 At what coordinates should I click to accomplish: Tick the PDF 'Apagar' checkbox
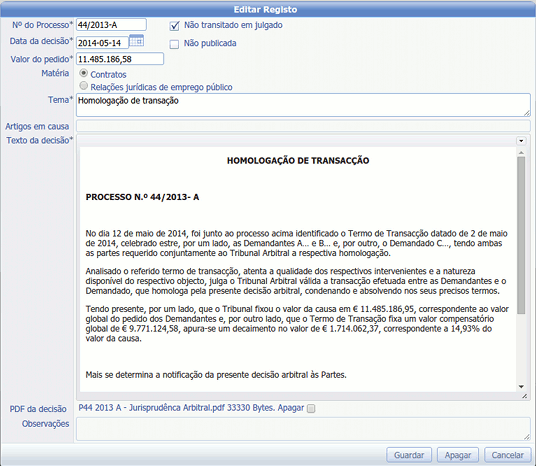(311, 408)
